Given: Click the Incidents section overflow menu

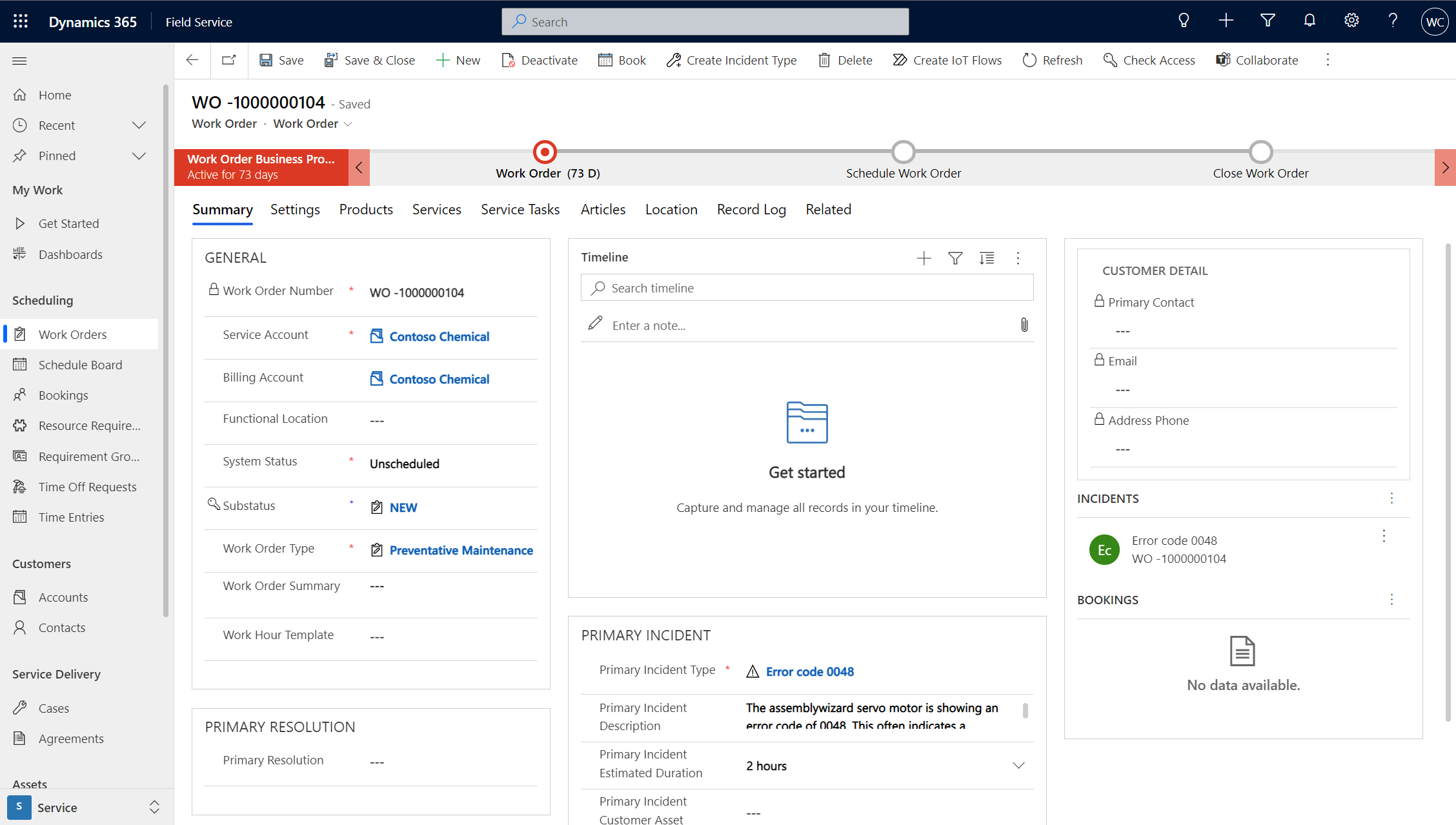Looking at the screenshot, I should (1391, 498).
